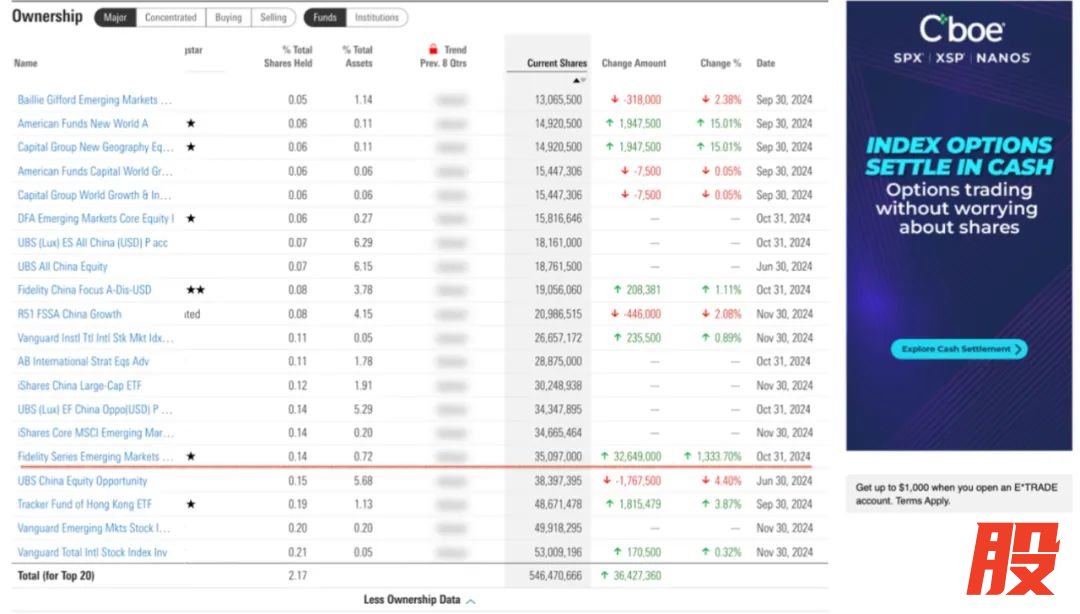This screenshot has width=1080, height=614.
Task: Sort by the Change Amount column header
Action: [633, 63]
